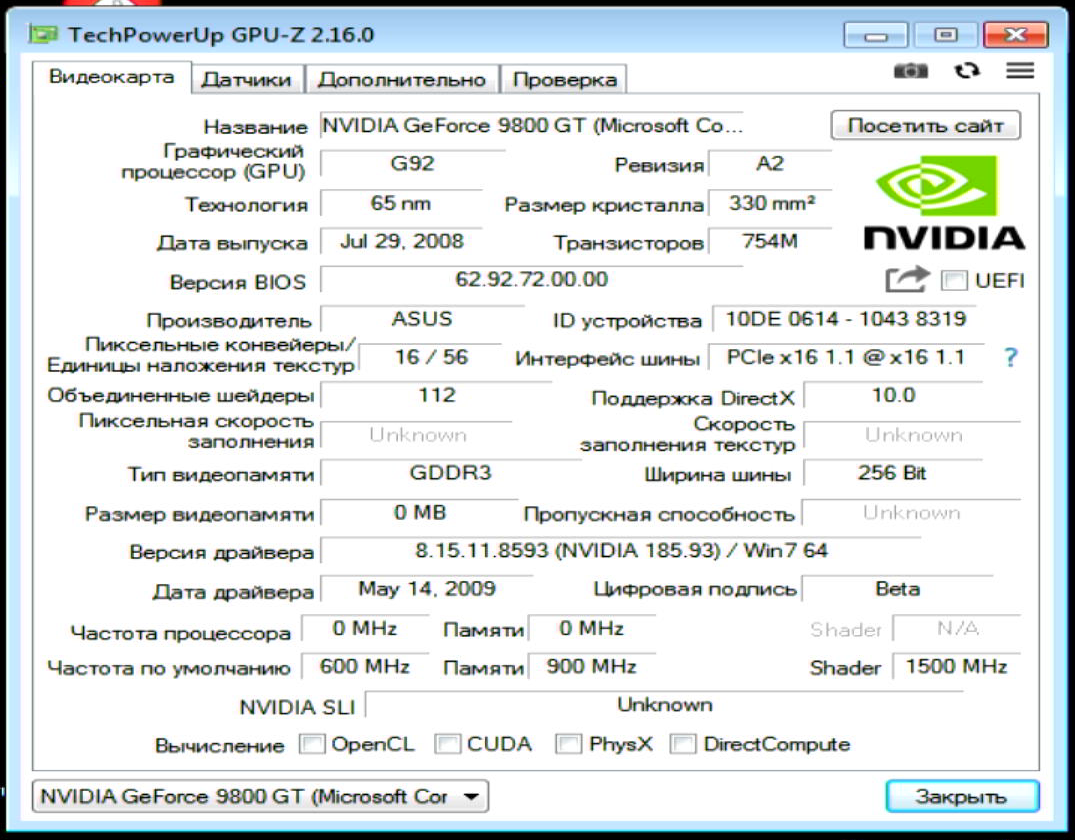Toggle the OpenCL checkbox
Screen dimensions: 1075x840
[312, 744]
